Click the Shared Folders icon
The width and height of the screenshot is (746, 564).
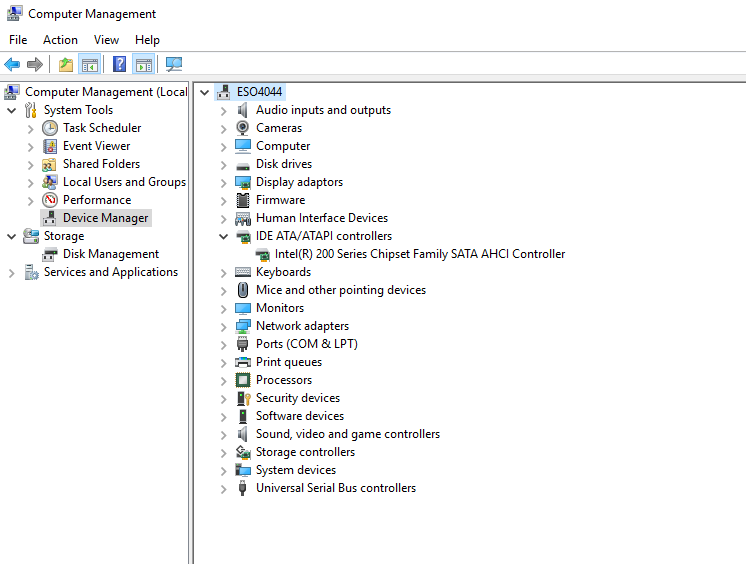(x=49, y=165)
